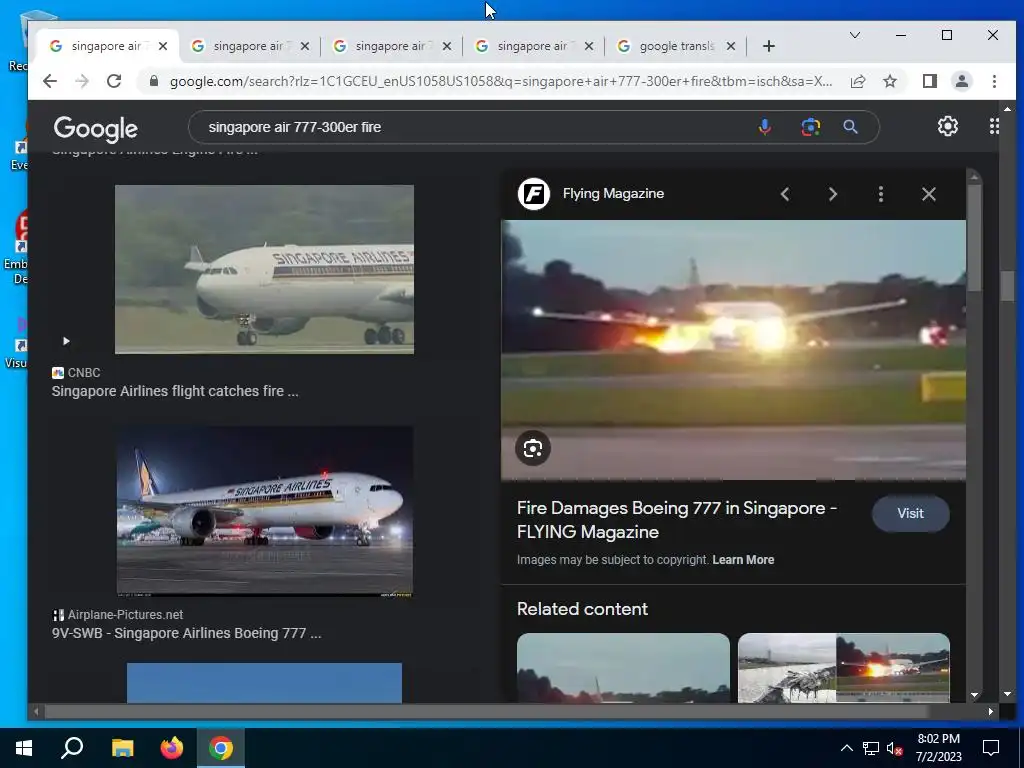Close the google translate tab
The width and height of the screenshot is (1024, 768).
click(x=731, y=46)
